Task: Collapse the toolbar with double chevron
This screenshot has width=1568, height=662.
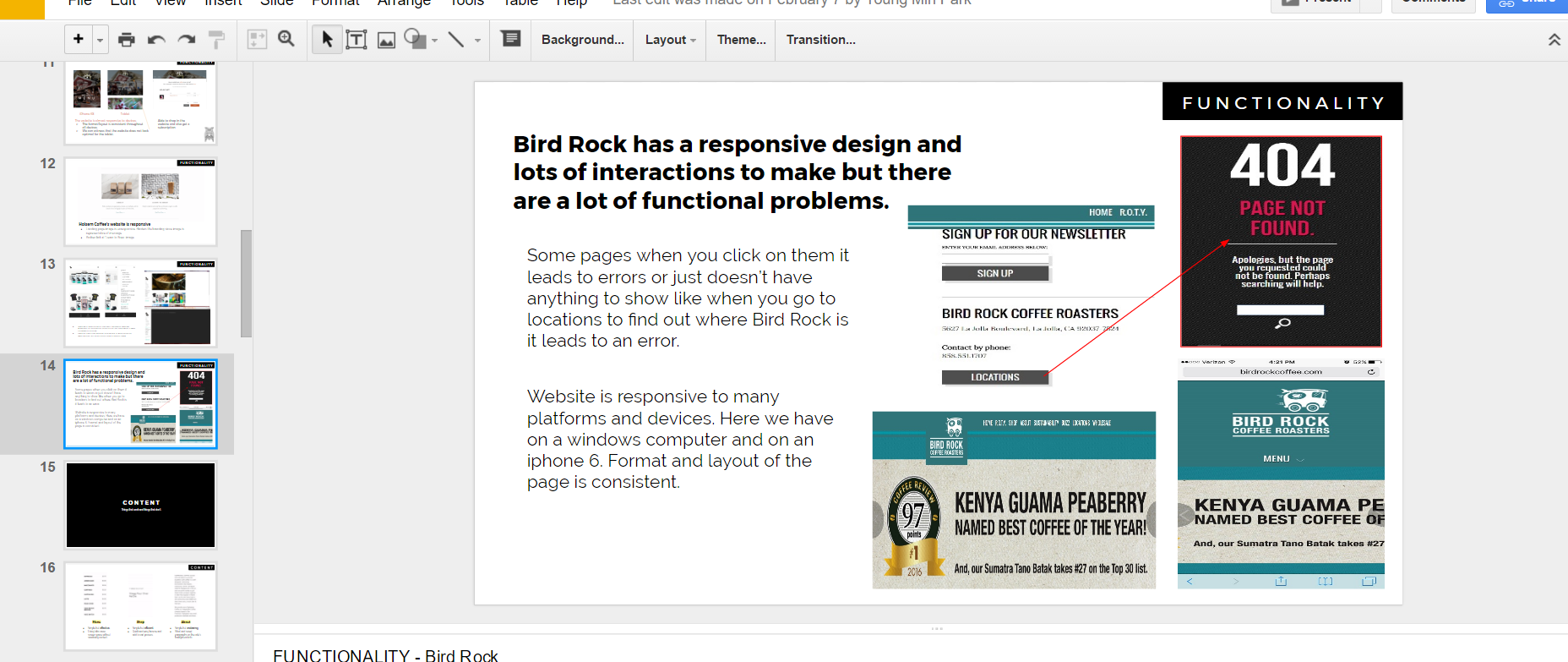Action: 1554,40
